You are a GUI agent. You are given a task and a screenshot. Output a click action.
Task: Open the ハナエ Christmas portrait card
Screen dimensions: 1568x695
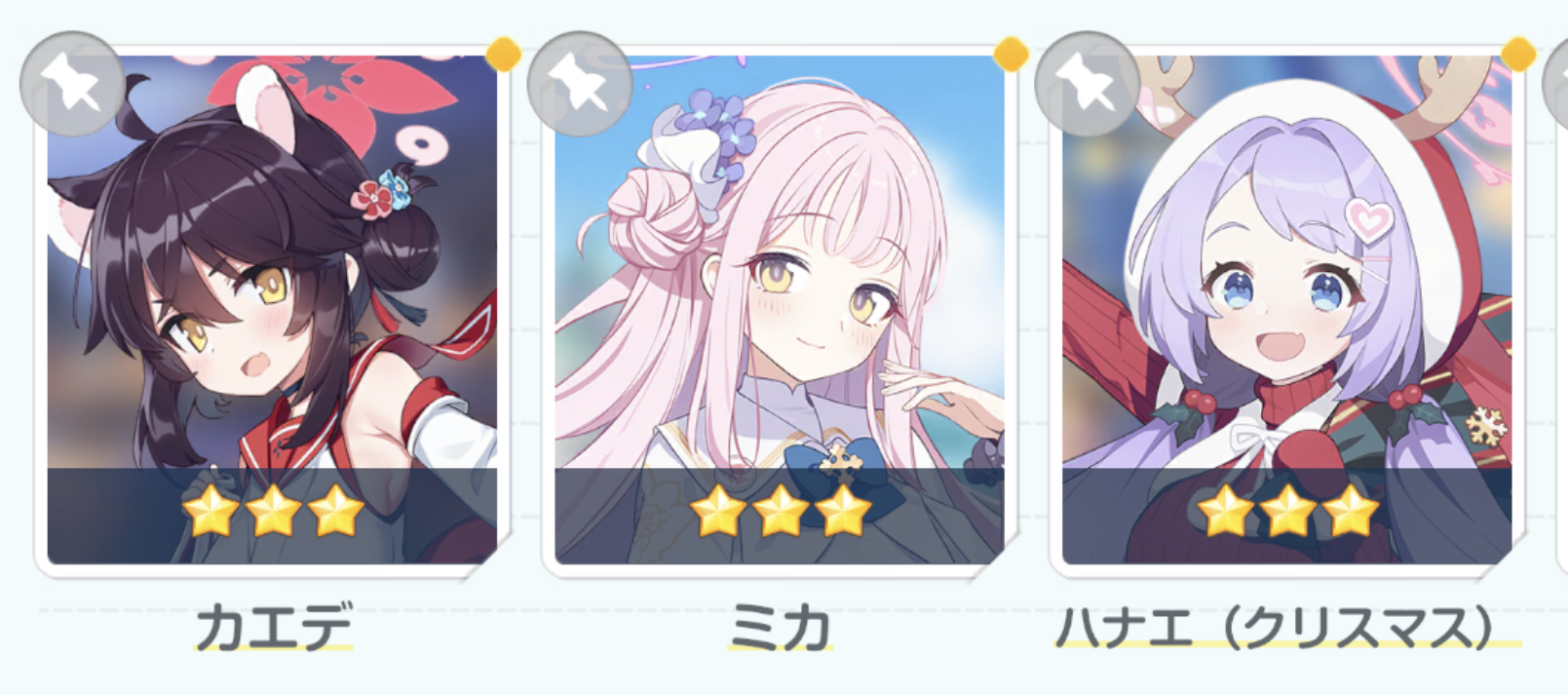pyautogui.click(x=1286, y=310)
